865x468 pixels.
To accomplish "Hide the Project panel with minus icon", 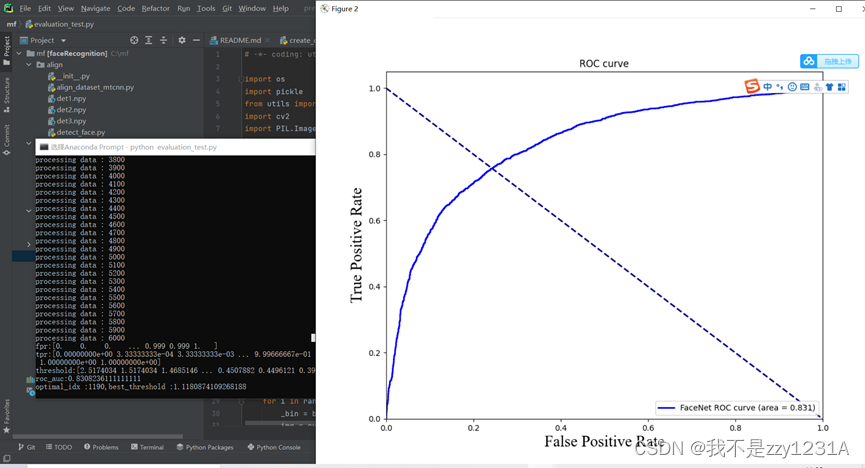I will [x=196, y=40].
